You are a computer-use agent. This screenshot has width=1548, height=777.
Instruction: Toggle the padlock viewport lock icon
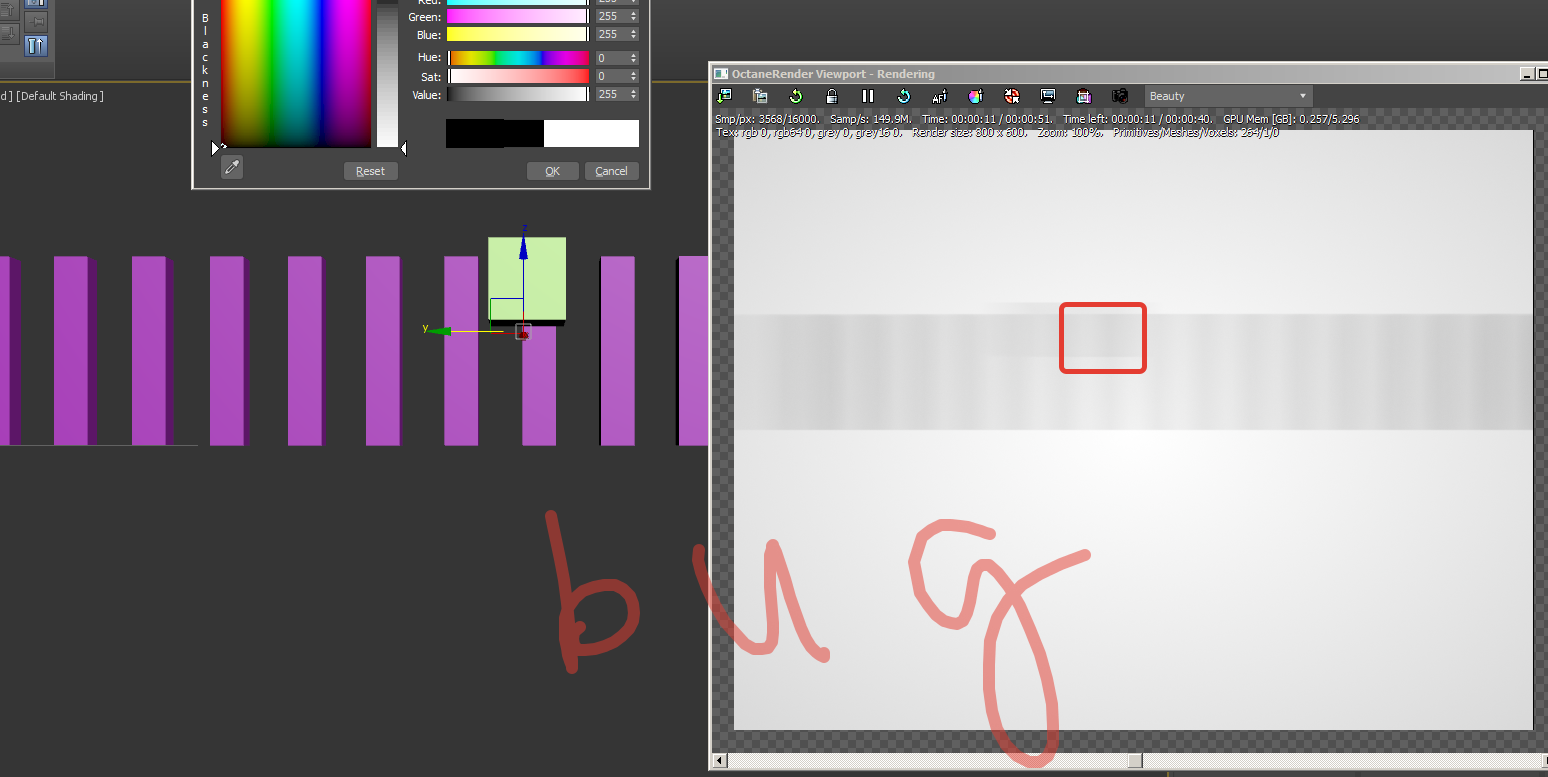832,96
